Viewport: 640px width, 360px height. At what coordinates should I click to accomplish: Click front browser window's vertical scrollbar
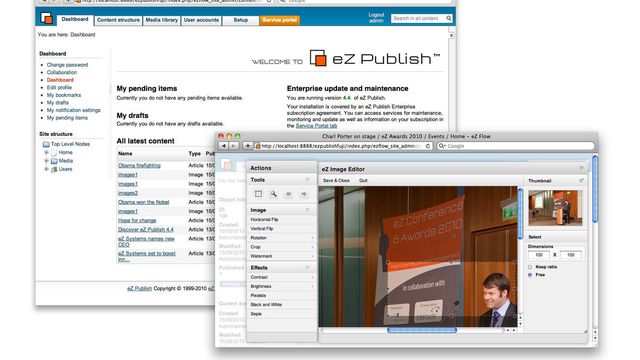pos(595,189)
